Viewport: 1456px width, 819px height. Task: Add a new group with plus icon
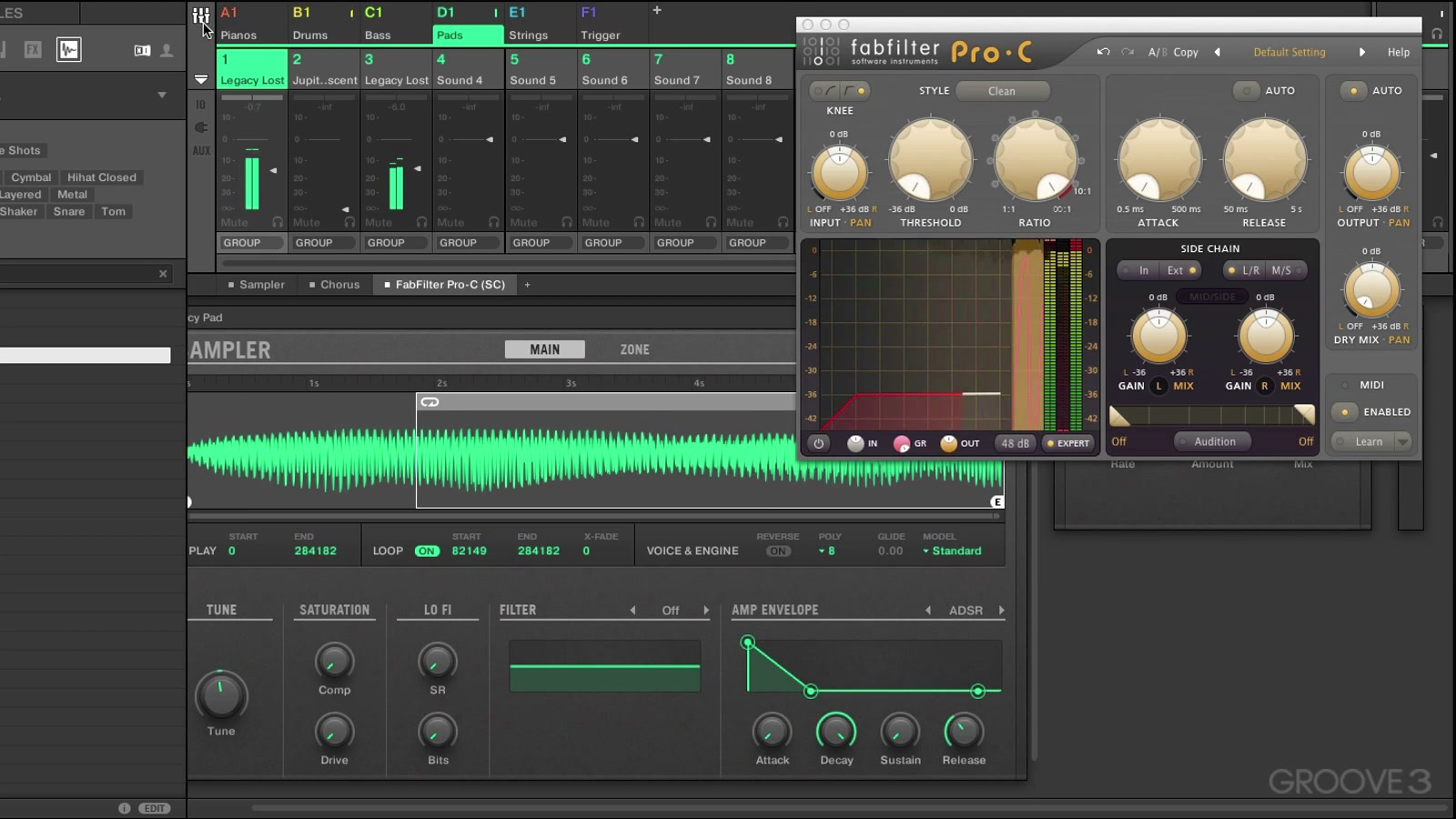657,10
